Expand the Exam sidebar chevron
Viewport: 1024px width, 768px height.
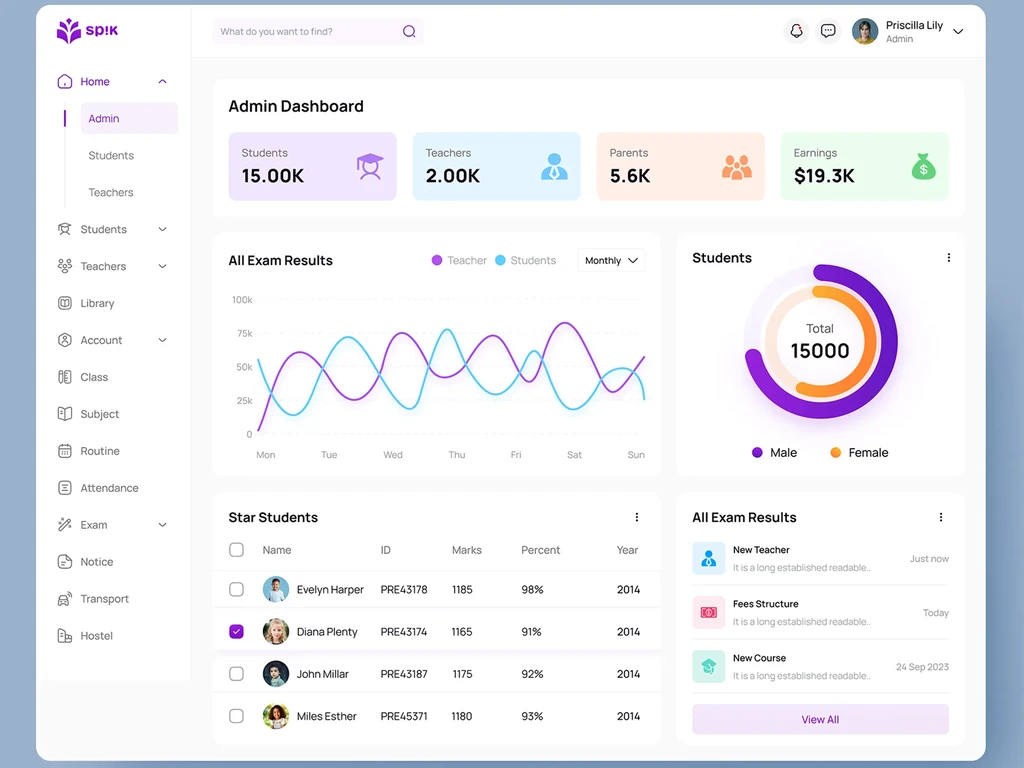pyautogui.click(x=163, y=525)
